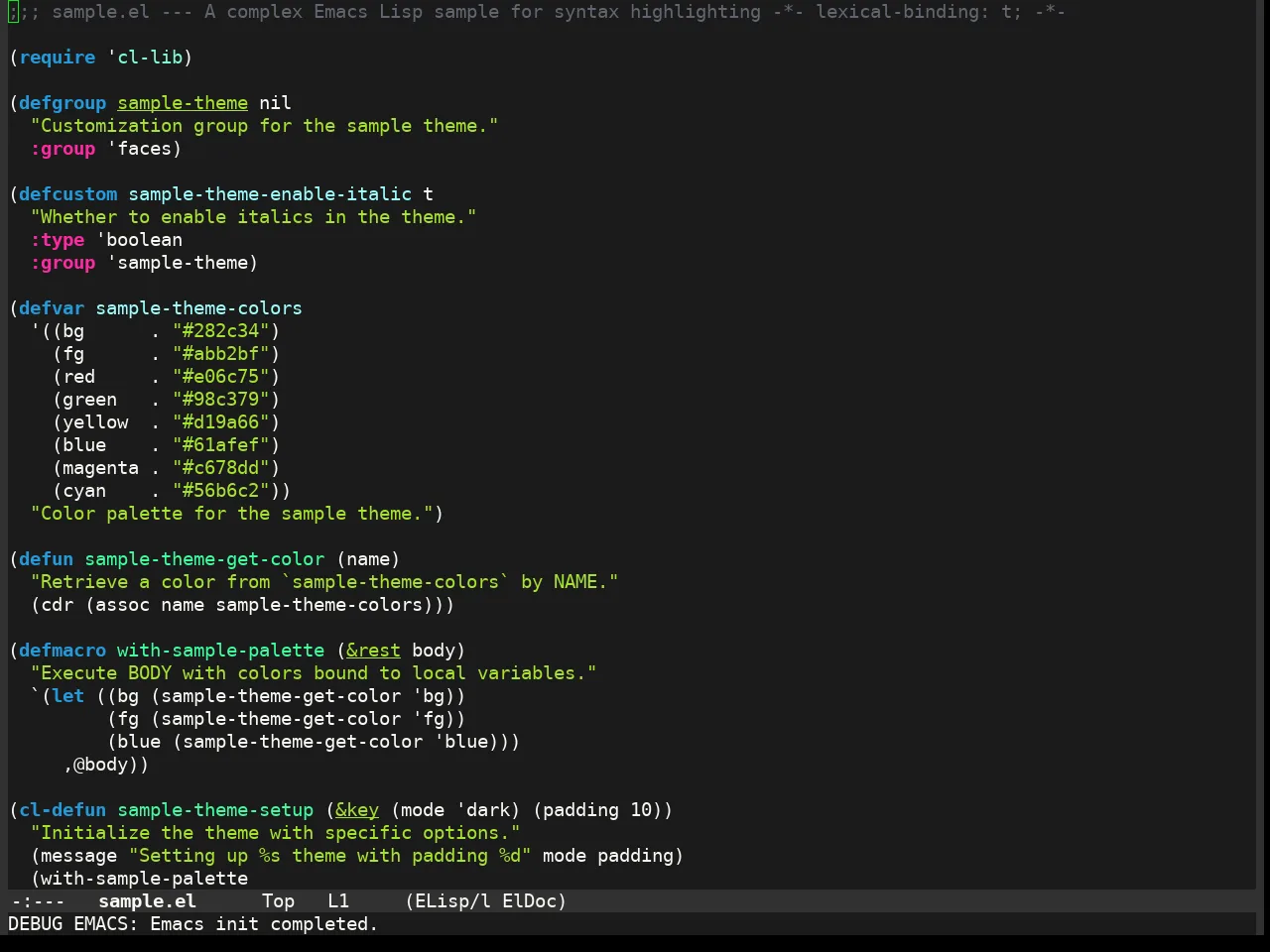The image size is (1270, 952).
Task: Click color string "#c678dd"
Action: pos(221,468)
